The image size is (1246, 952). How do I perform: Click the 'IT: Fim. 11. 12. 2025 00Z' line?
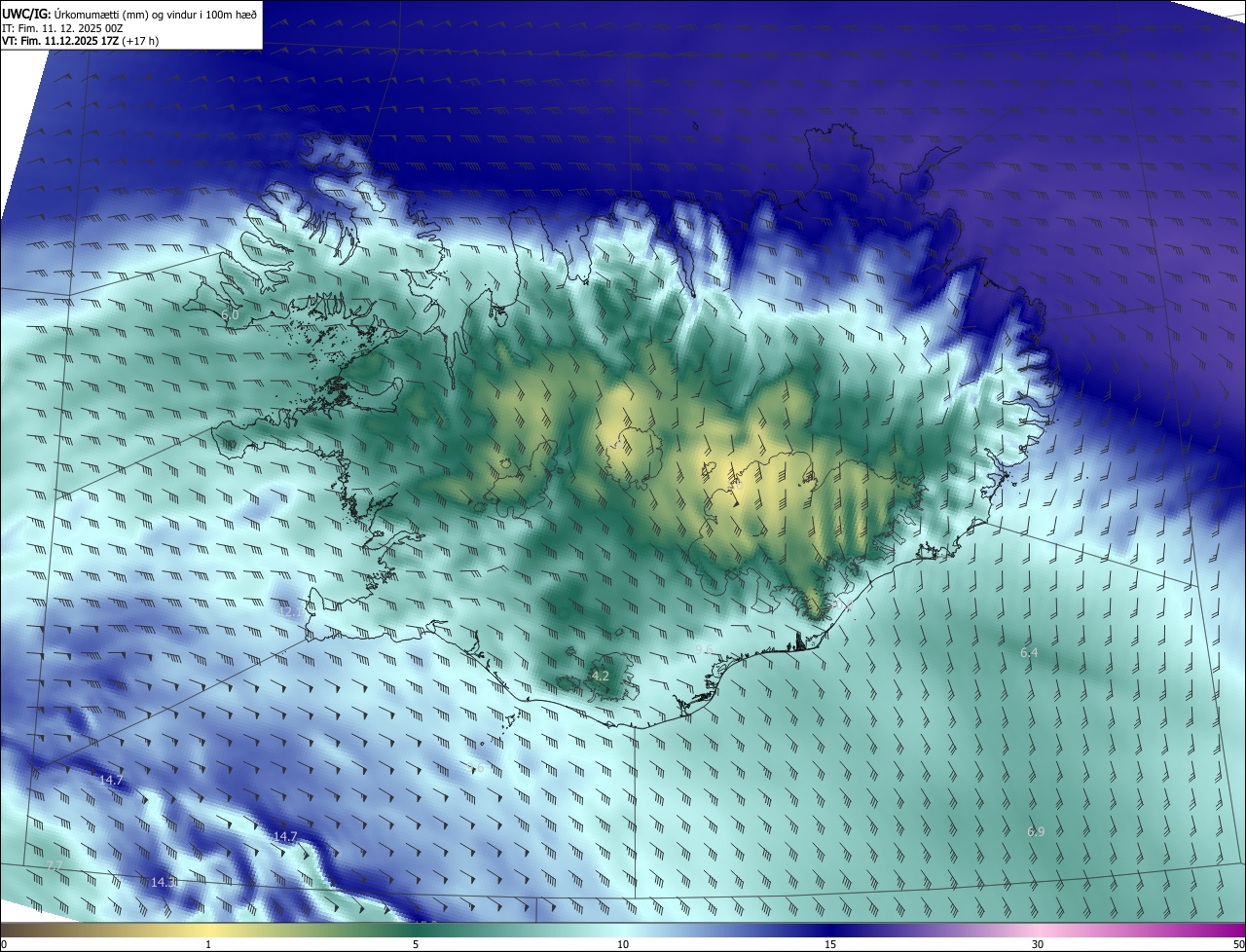pos(62,28)
